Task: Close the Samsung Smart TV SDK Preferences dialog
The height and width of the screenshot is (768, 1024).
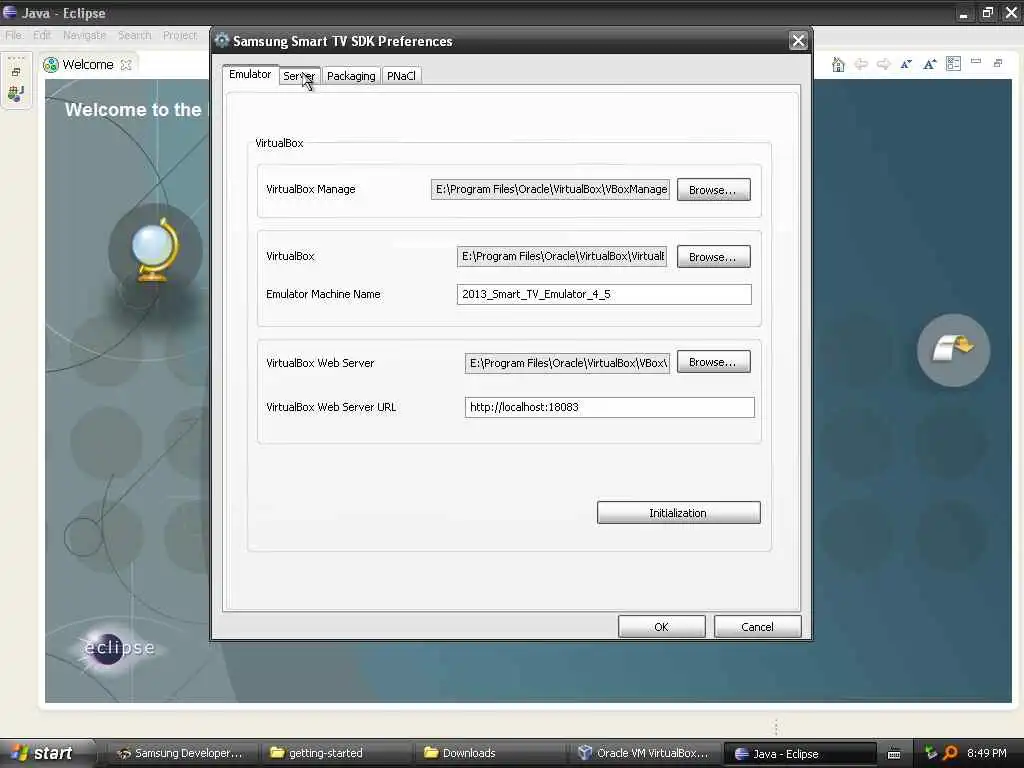Action: coord(798,41)
